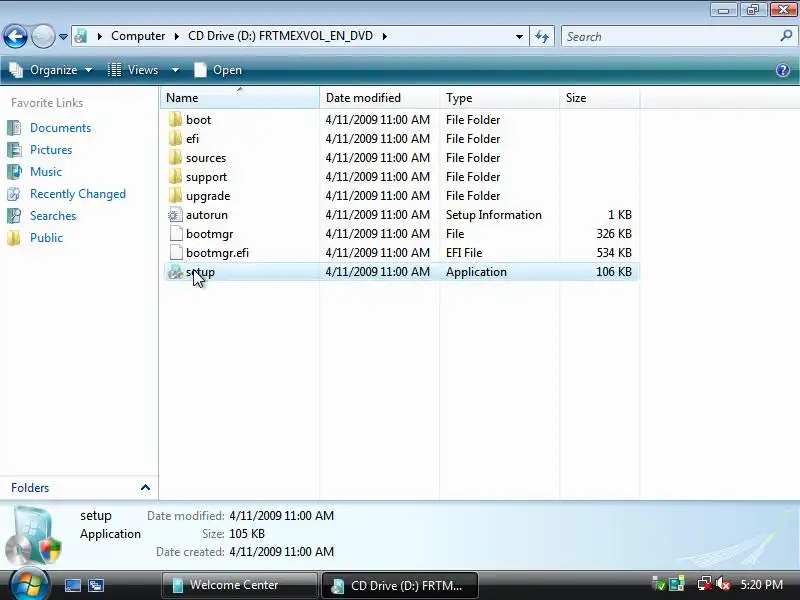
Task: Click the bootmgr.efi file name
Action: tap(217, 253)
